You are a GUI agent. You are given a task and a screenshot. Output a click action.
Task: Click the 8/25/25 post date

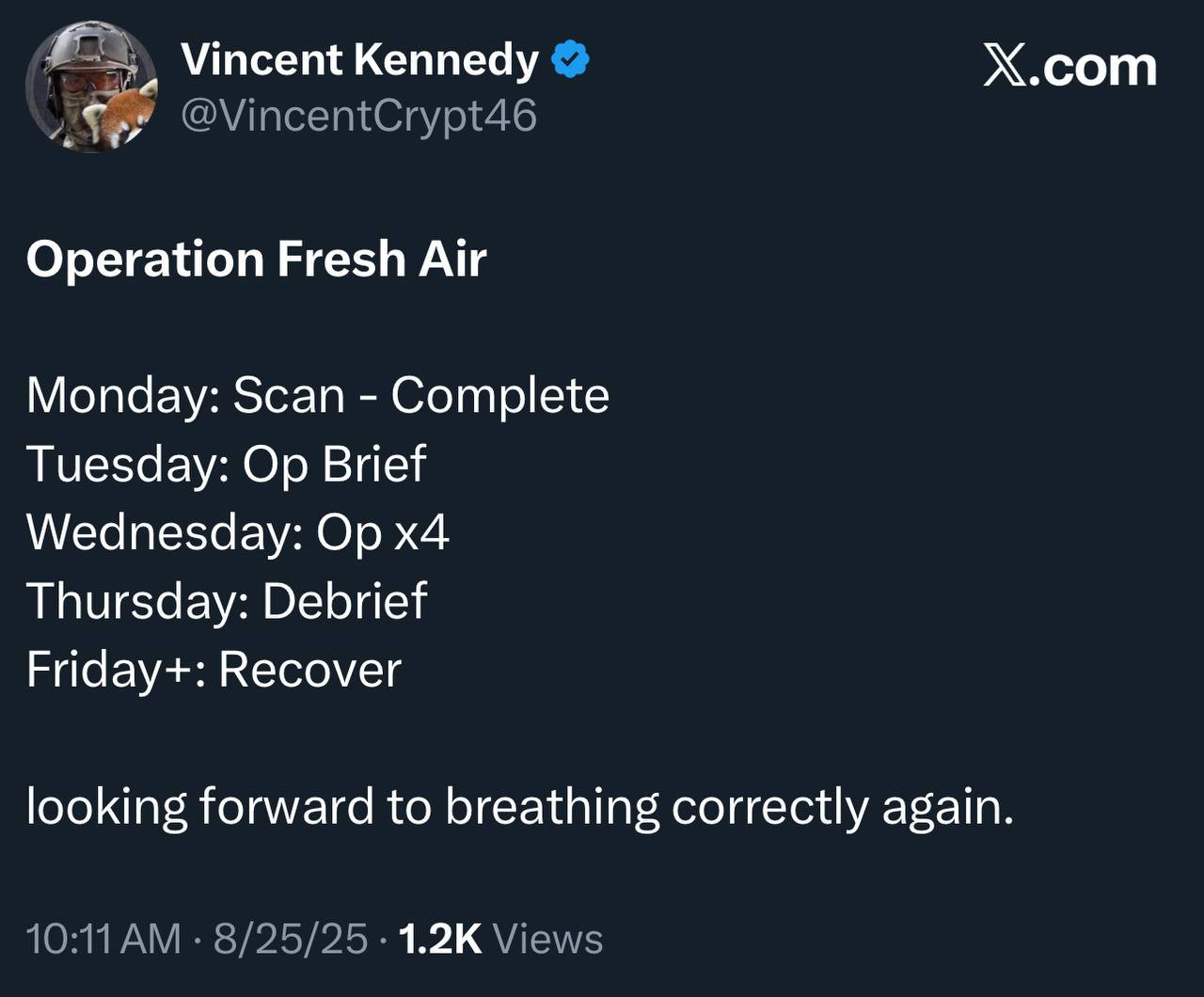pyautogui.click(x=291, y=940)
